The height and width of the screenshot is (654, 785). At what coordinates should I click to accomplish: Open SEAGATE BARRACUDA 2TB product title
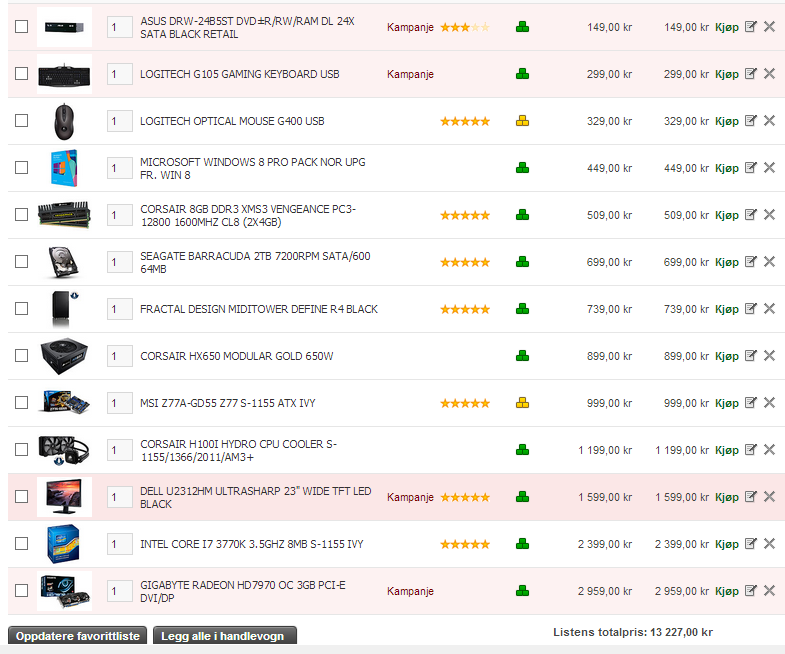click(x=255, y=262)
